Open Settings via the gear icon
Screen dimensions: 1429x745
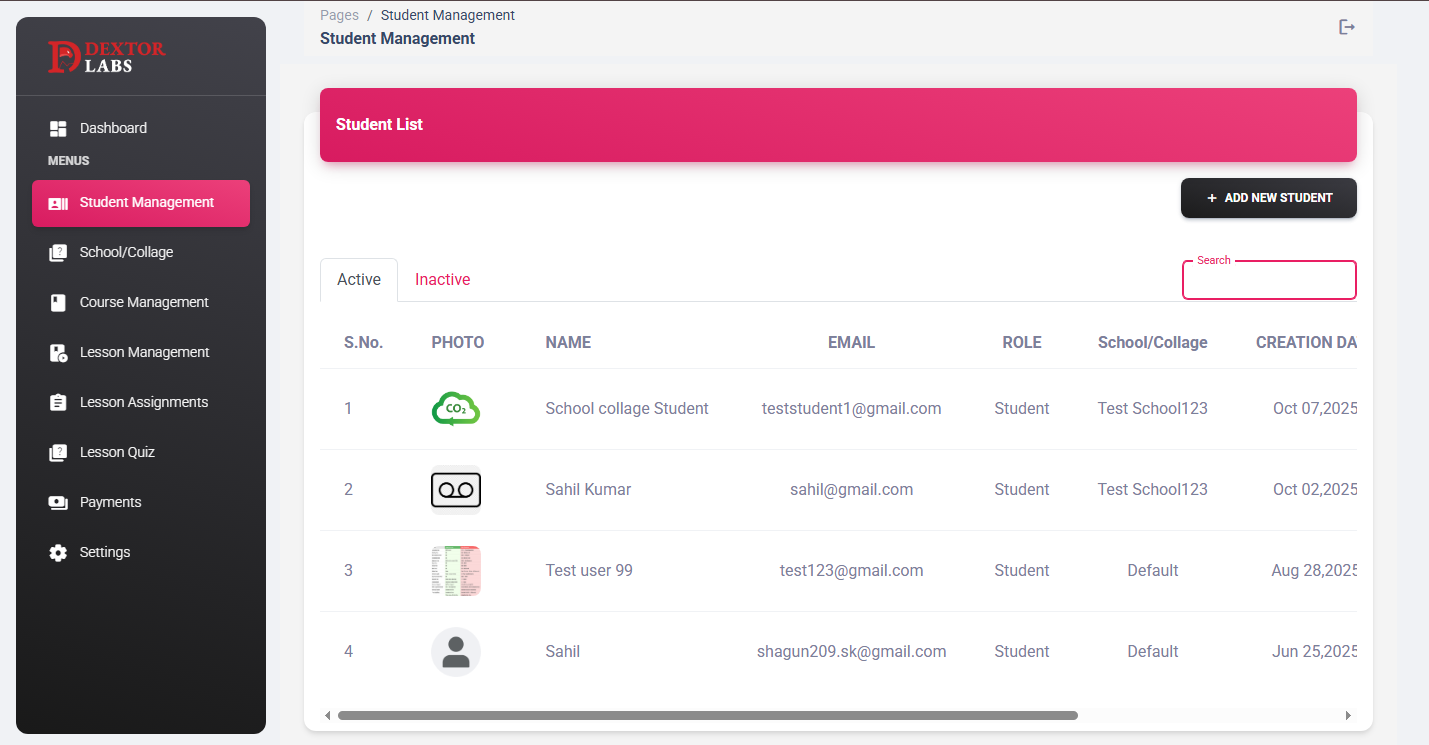[x=58, y=552]
